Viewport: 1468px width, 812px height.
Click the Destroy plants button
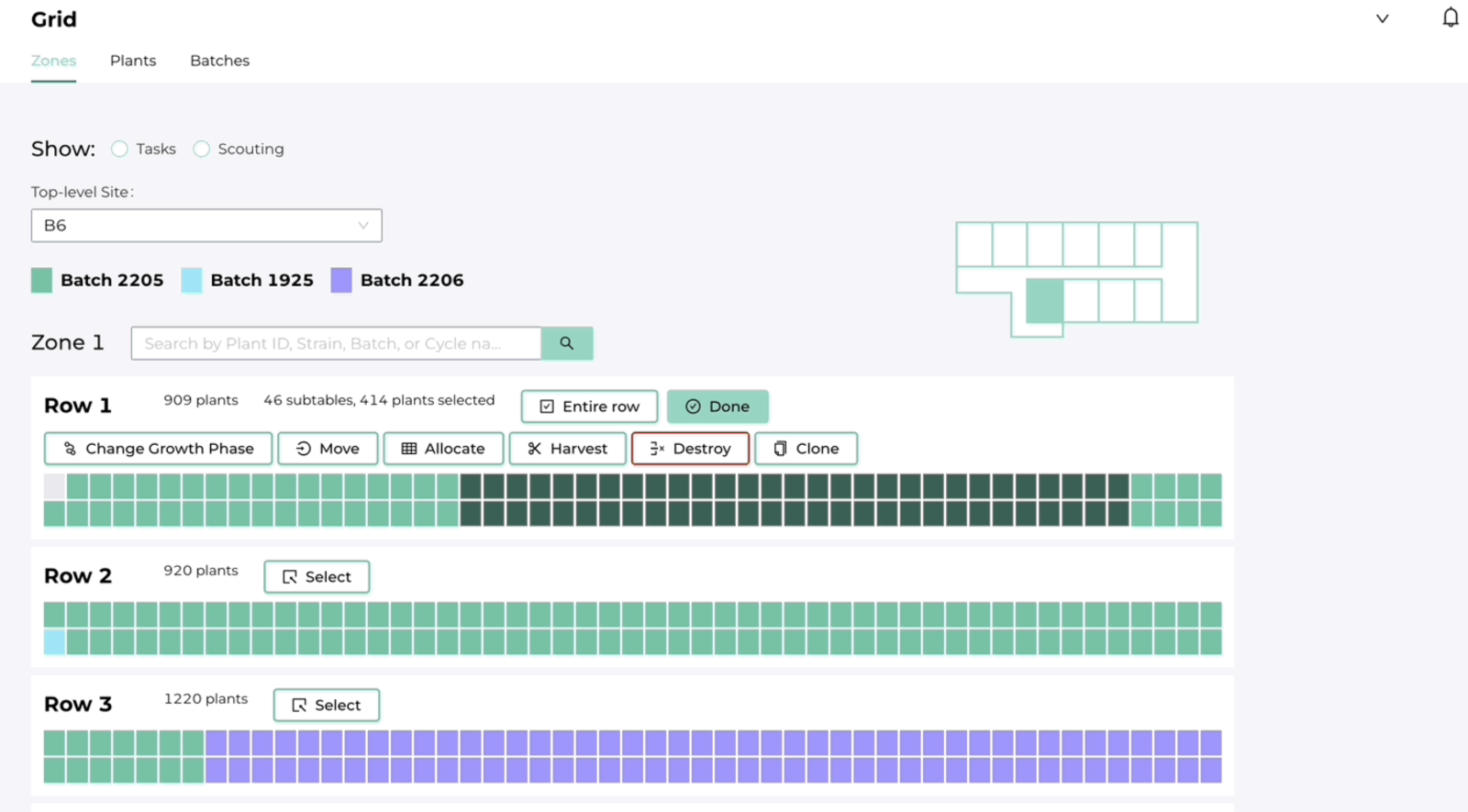pos(690,449)
